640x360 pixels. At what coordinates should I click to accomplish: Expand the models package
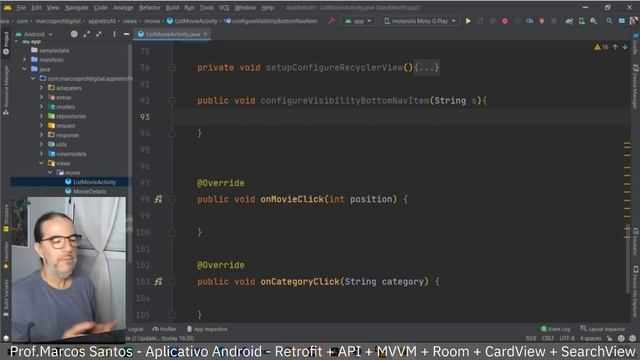(41, 107)
